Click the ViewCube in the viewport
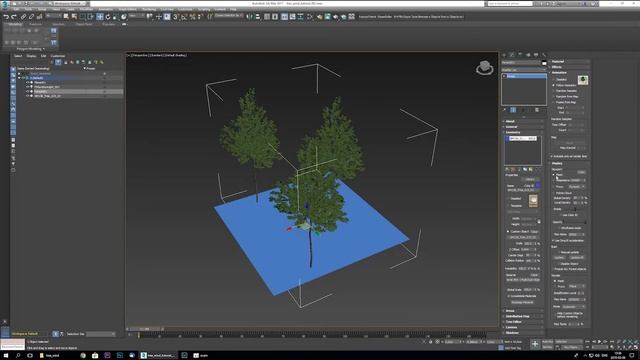The width and height of the screenshot is (640, 360). (484, 67)
